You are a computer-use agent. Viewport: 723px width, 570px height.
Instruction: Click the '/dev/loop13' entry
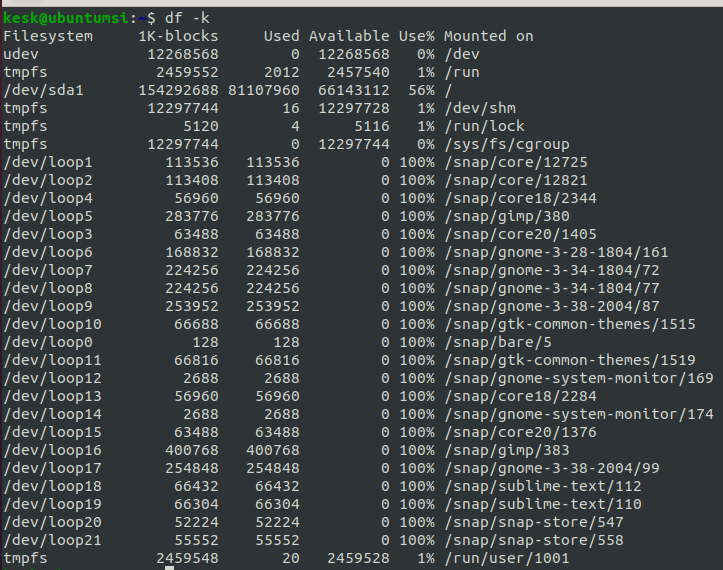53,396
